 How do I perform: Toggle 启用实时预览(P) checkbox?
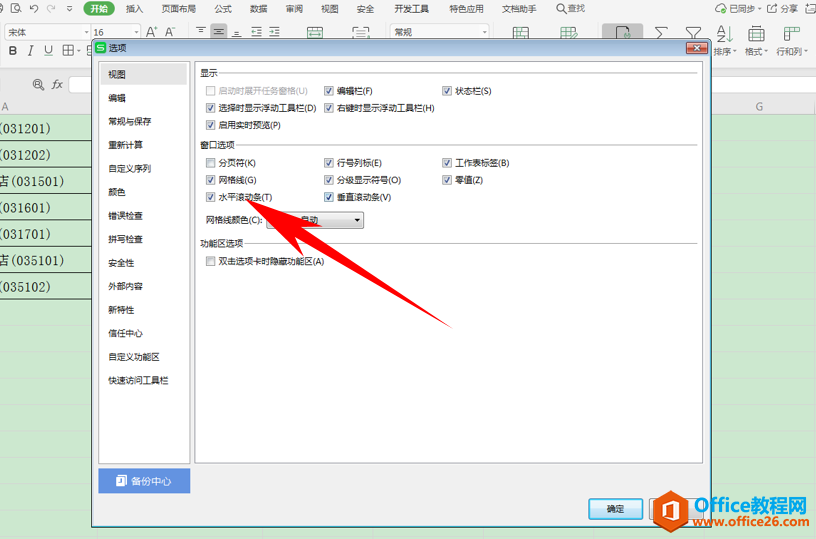click(210, 125)
